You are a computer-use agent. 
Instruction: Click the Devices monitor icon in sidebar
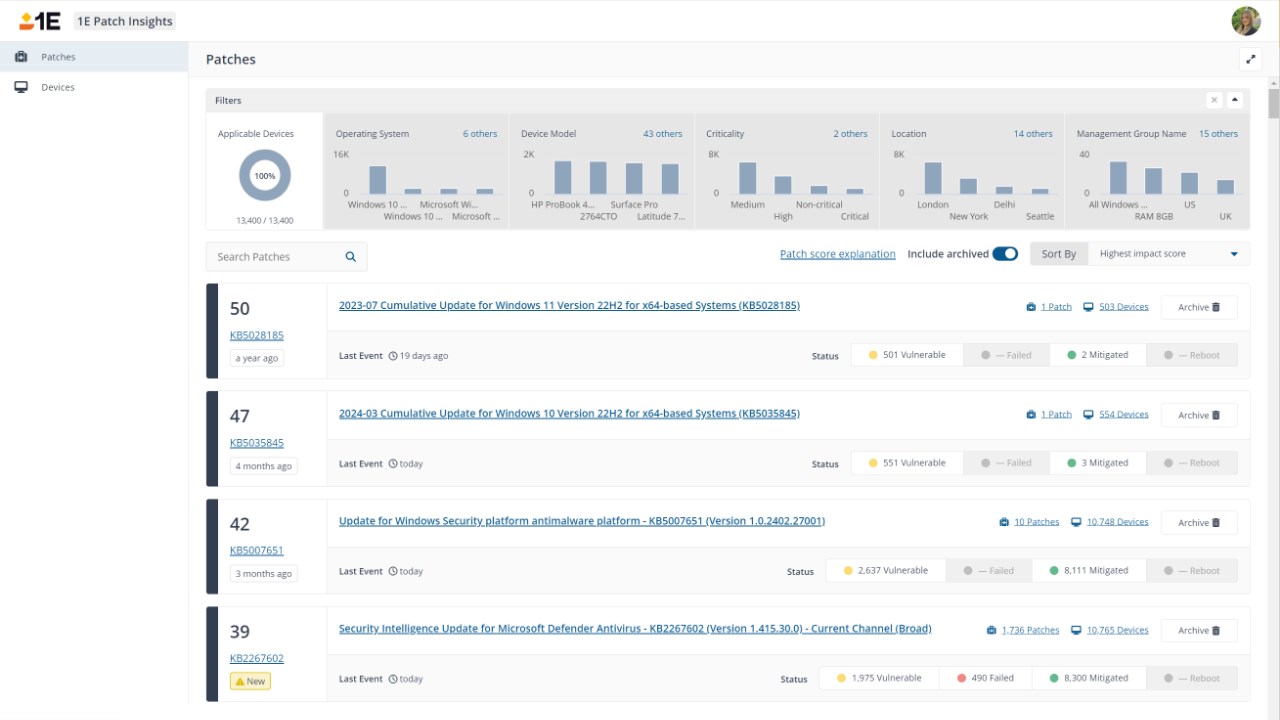(21, 87)
